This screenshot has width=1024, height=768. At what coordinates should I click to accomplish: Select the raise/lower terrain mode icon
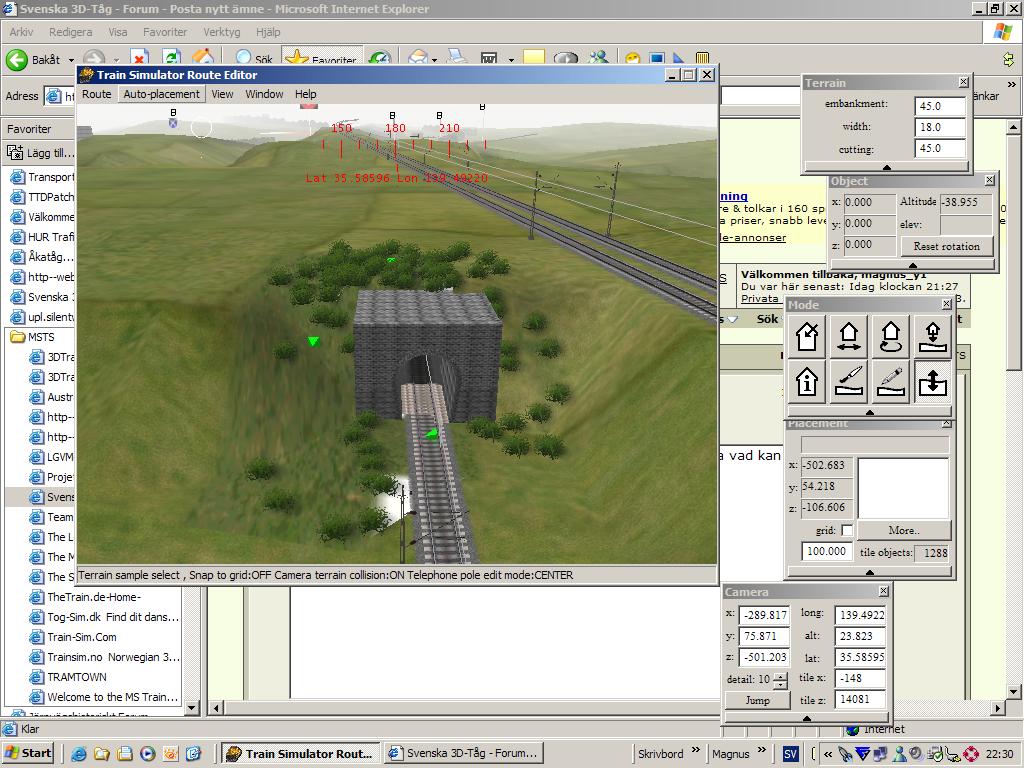(x=932, y=381)
